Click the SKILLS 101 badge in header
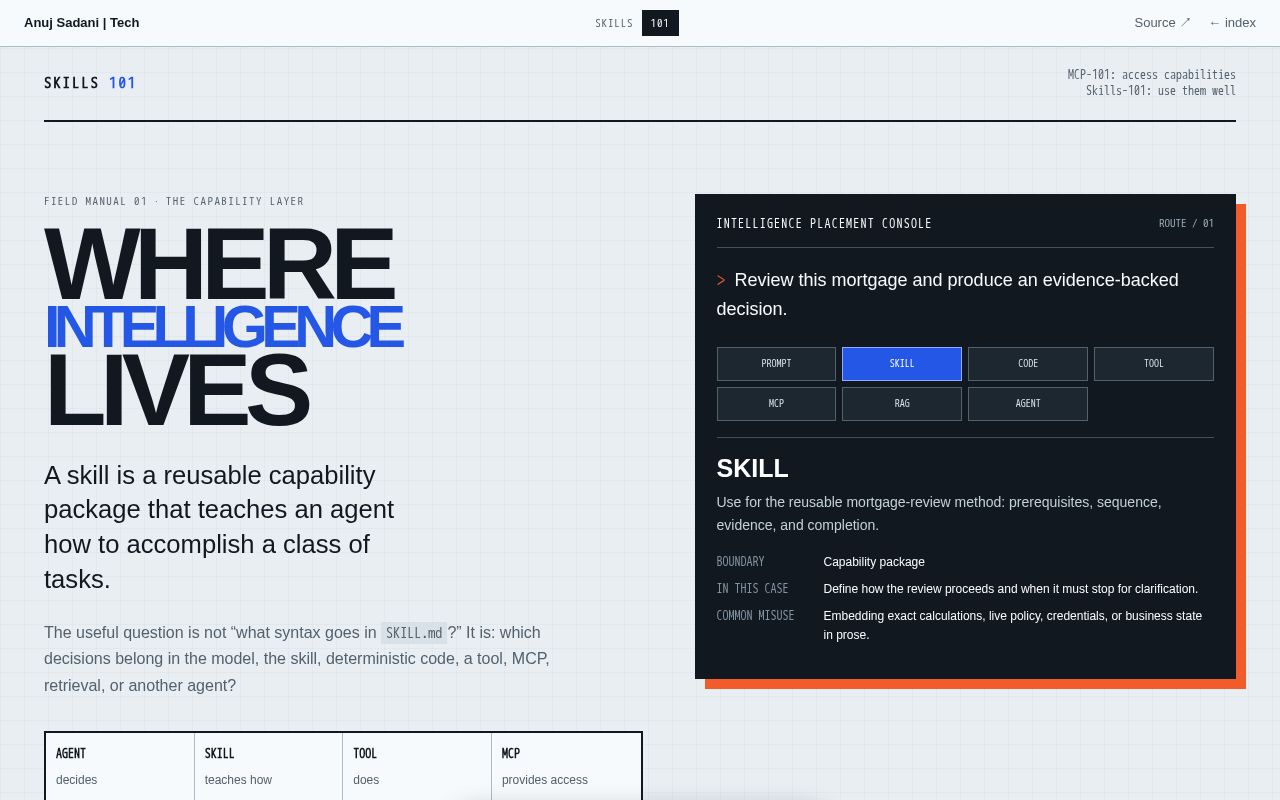Screen dimensions: 1280x800 pos(637,23)
